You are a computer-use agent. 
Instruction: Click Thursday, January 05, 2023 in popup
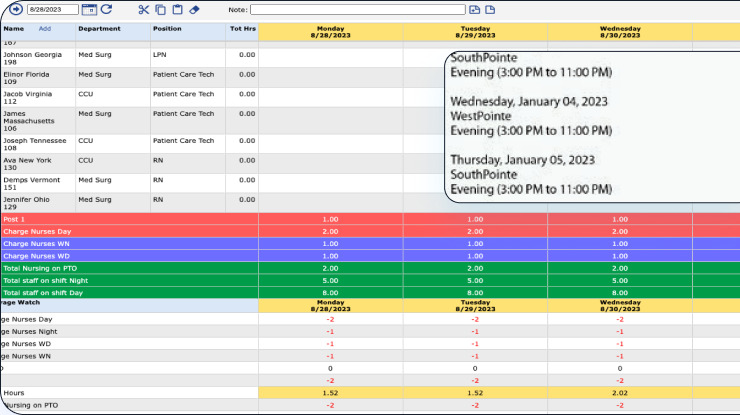[522, 160]
